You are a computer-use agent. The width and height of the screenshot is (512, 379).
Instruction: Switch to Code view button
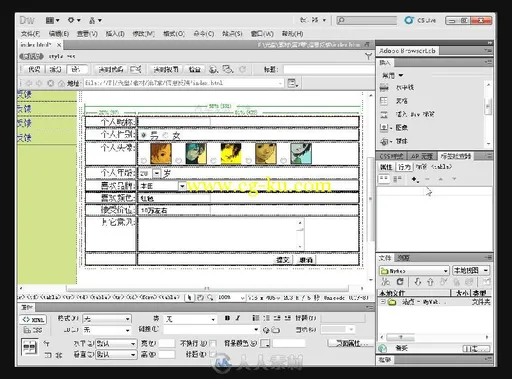(34, 69)
